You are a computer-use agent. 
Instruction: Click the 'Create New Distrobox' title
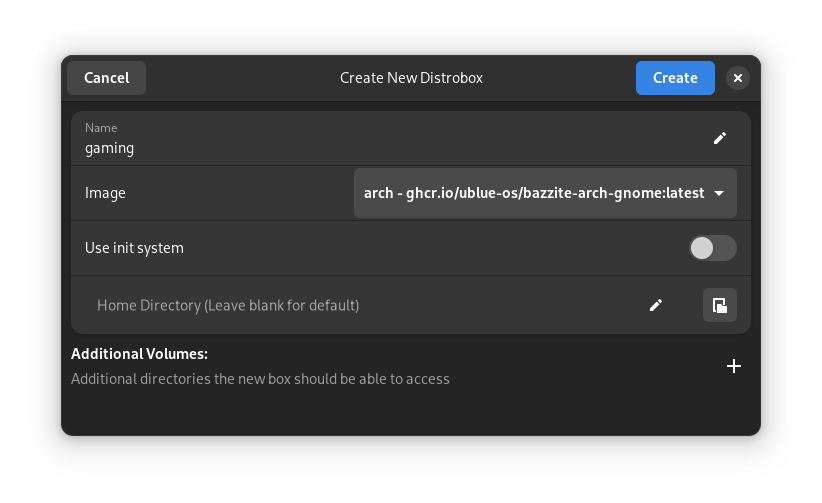click(x=411, y=78)
